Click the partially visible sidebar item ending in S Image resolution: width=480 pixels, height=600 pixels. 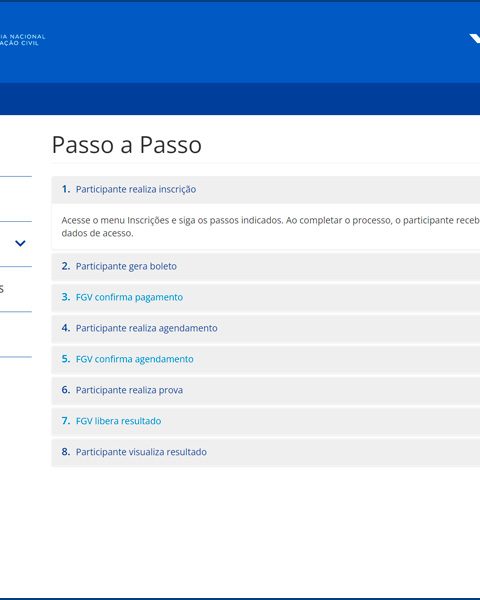coord(2,289)
